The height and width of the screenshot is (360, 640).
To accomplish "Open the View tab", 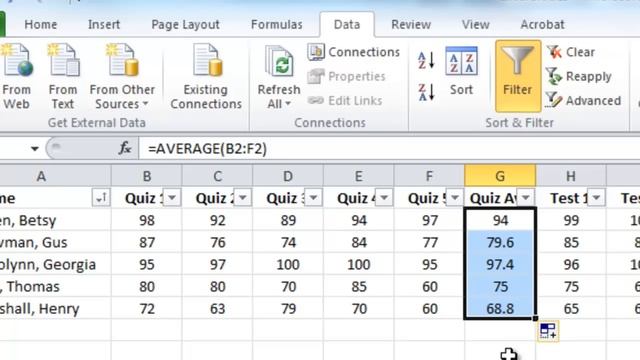I will pyautogui.click(x=476, y=24).
